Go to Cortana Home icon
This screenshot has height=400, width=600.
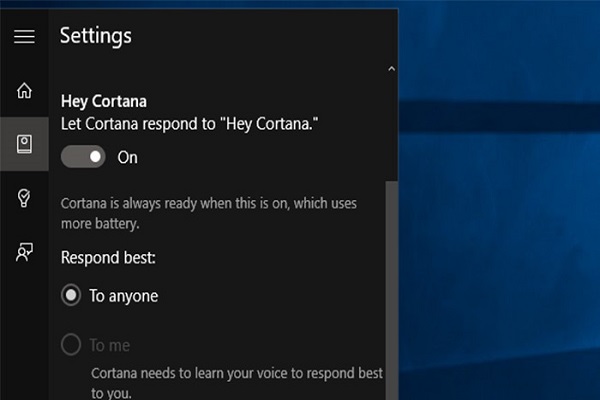[24, 91]
